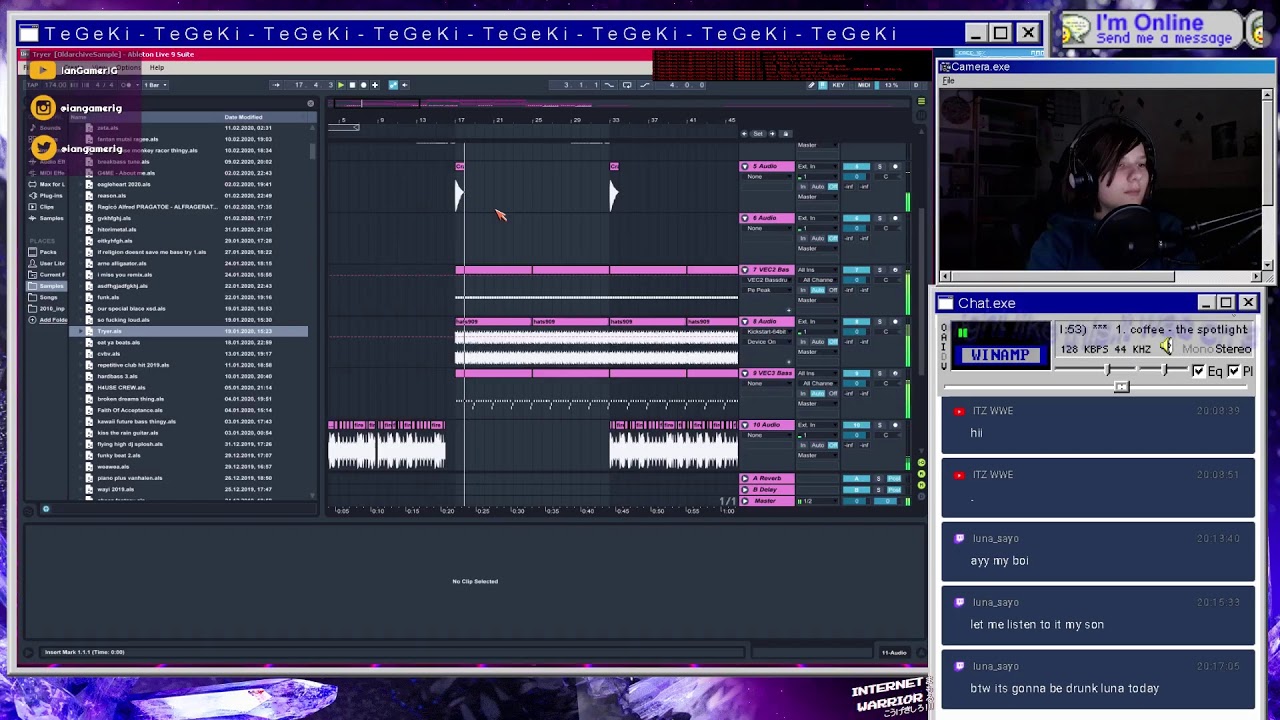This screenshot has width=1280, height=720.
Task: Click the WINAMP logo
Action: (1000, 355)
